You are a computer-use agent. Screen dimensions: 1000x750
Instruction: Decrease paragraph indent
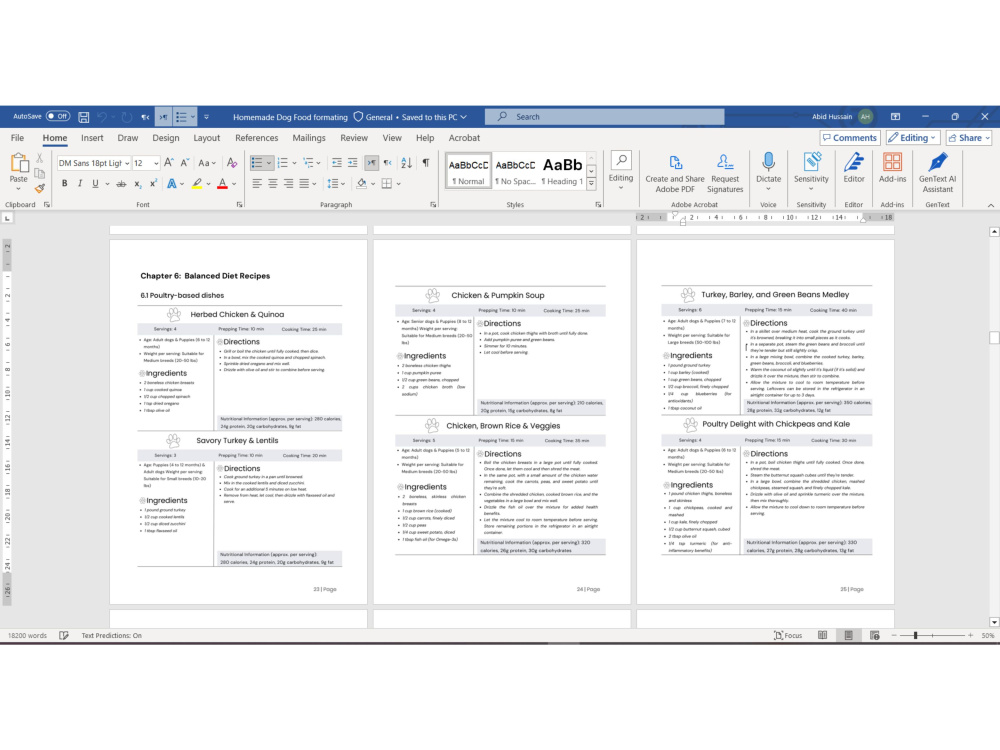[337, 163]
